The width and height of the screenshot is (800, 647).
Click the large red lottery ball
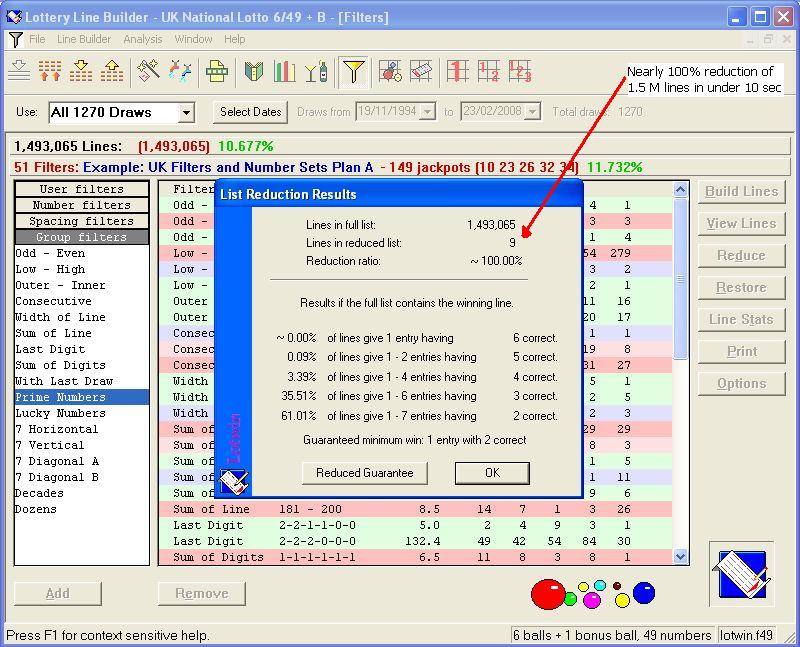click(547, 594)
